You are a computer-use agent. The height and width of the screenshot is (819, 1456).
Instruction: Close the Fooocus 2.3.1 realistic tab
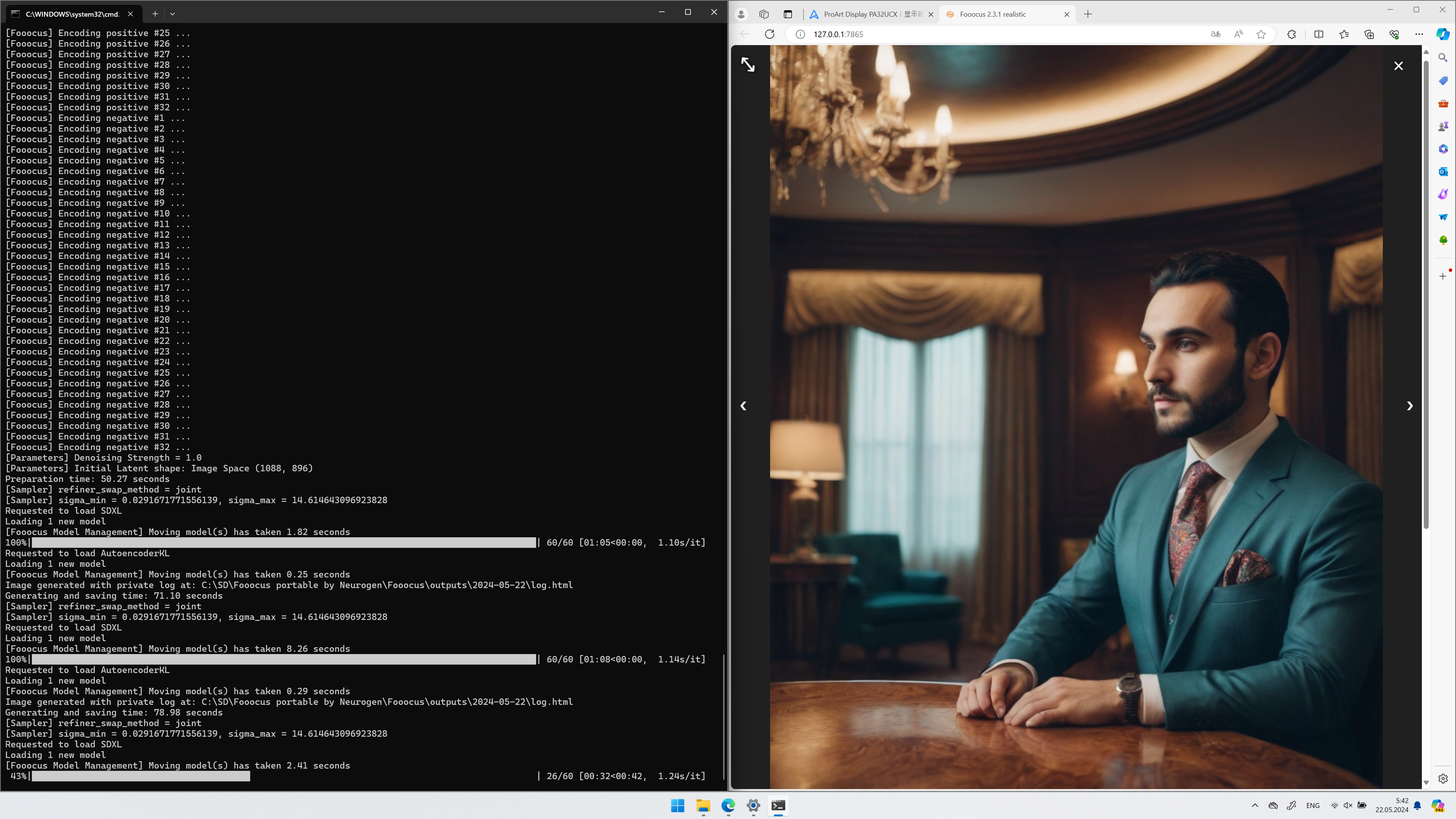[1067, 14]
